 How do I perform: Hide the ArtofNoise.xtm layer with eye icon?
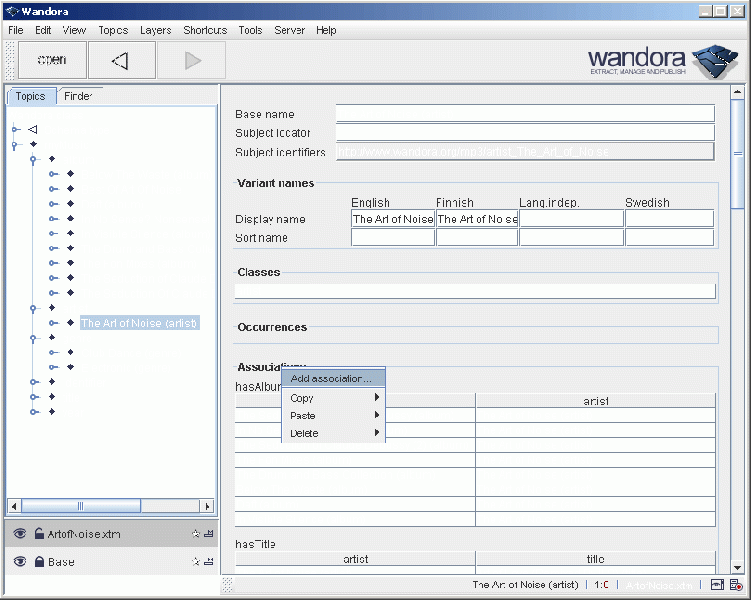pos(20,534)
